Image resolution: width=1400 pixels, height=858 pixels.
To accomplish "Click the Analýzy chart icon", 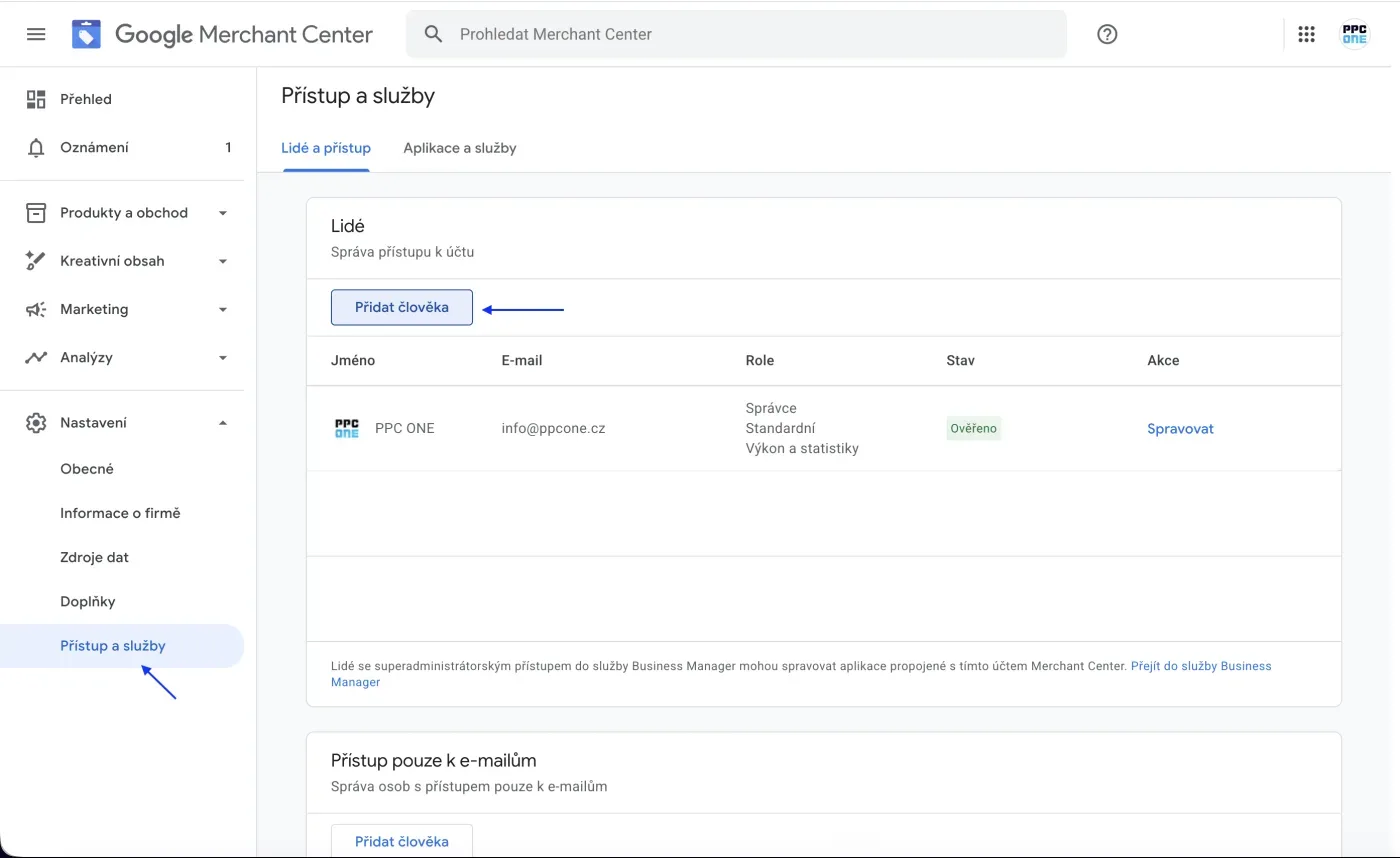I will pos(36,357).
